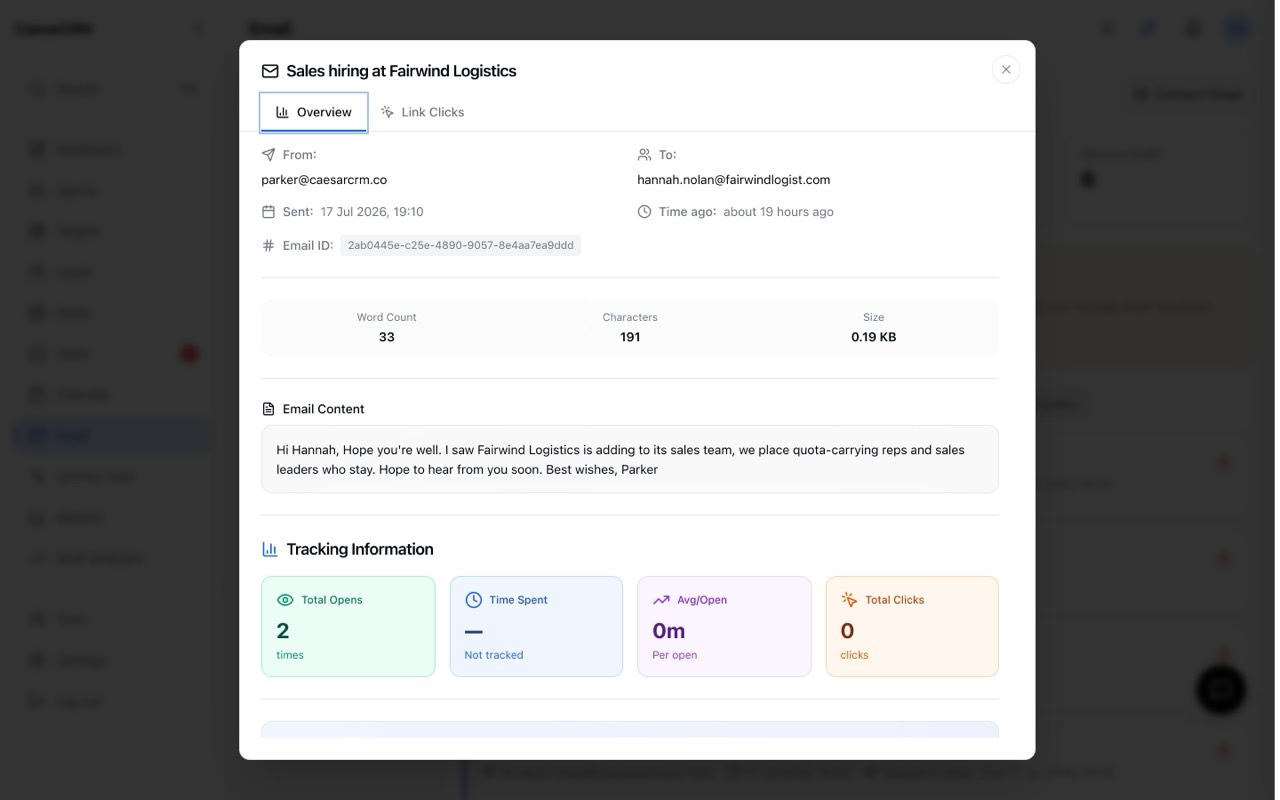Click the Total Opens value 2
The image size is (1280, 800).
click(283, 631)
